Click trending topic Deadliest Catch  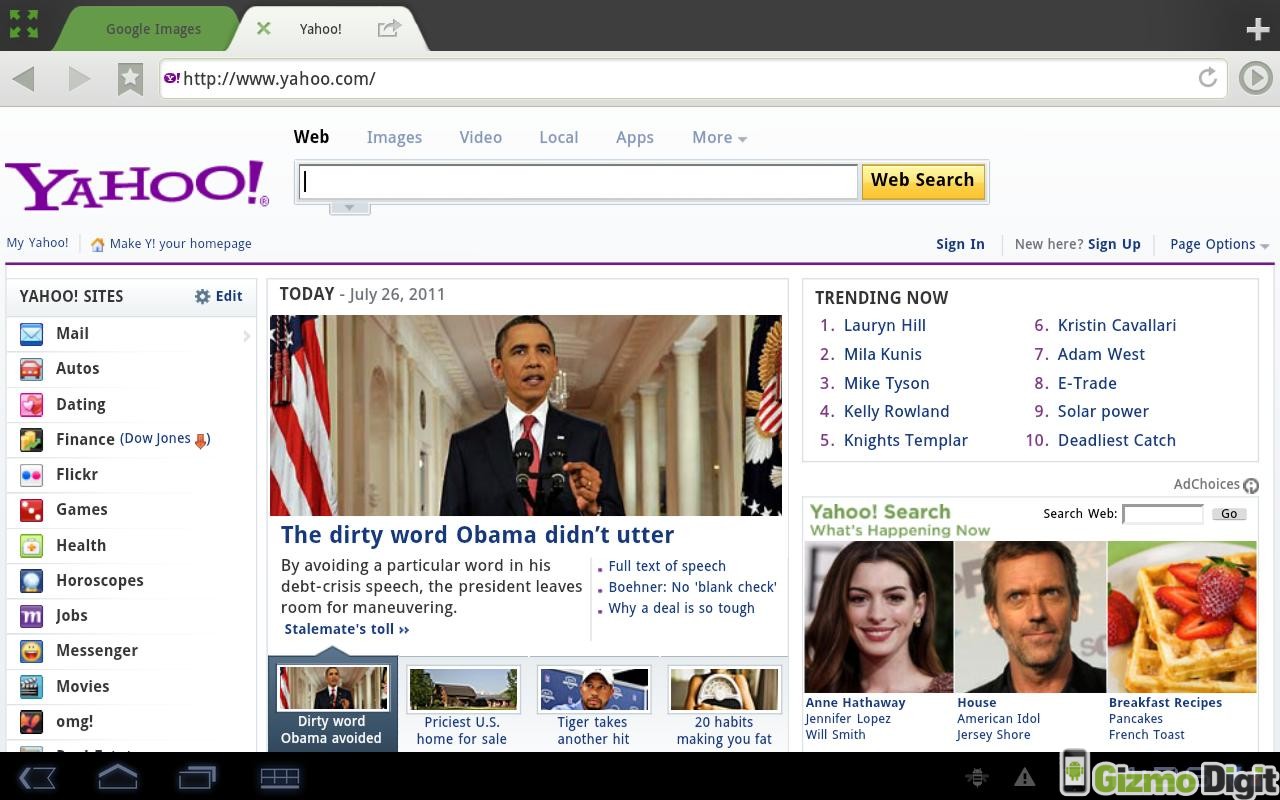pyautogui.click(x=1117, y=440)
